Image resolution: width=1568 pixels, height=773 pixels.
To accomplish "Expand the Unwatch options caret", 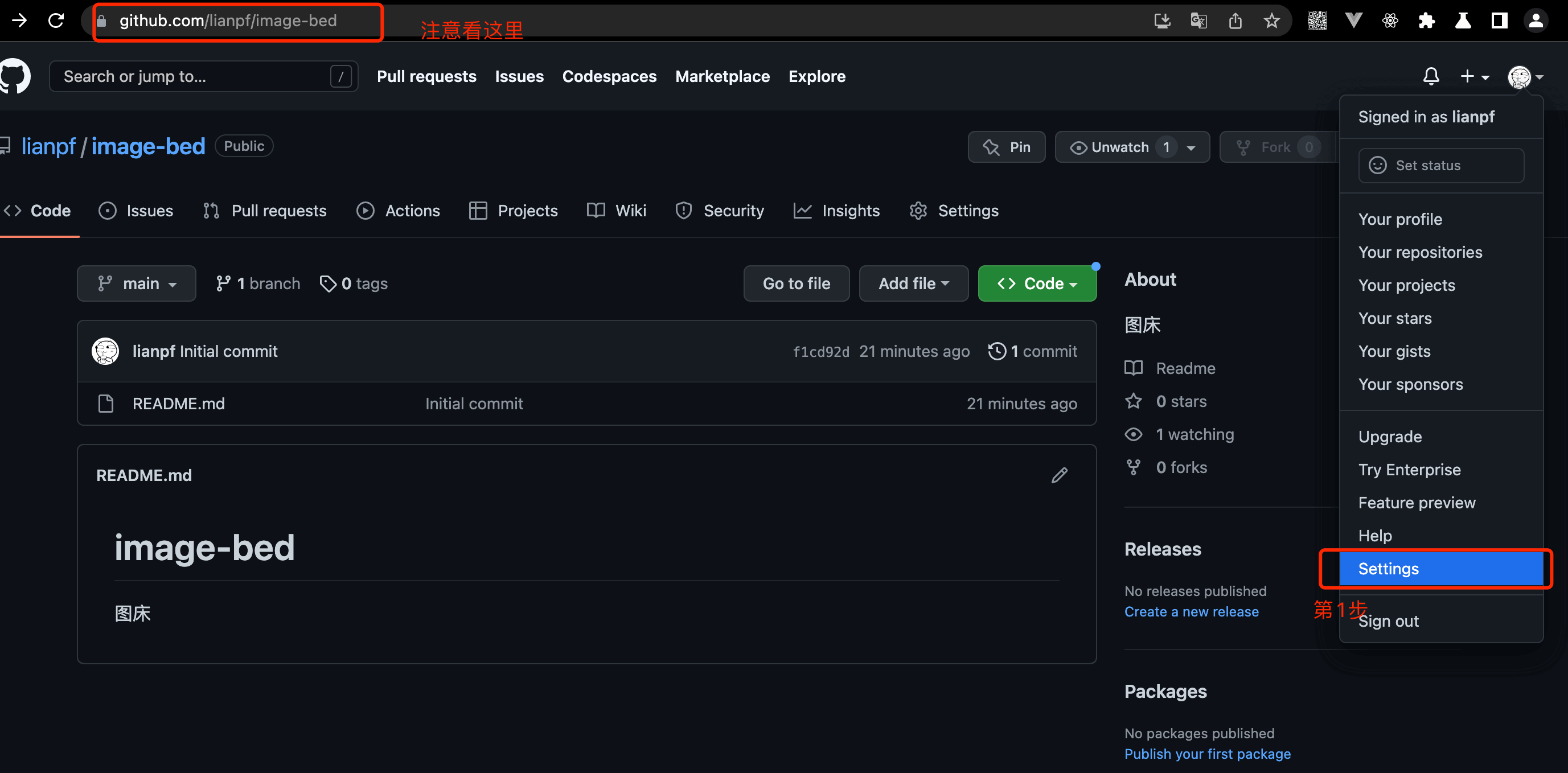I will [x=1191, y=147].
